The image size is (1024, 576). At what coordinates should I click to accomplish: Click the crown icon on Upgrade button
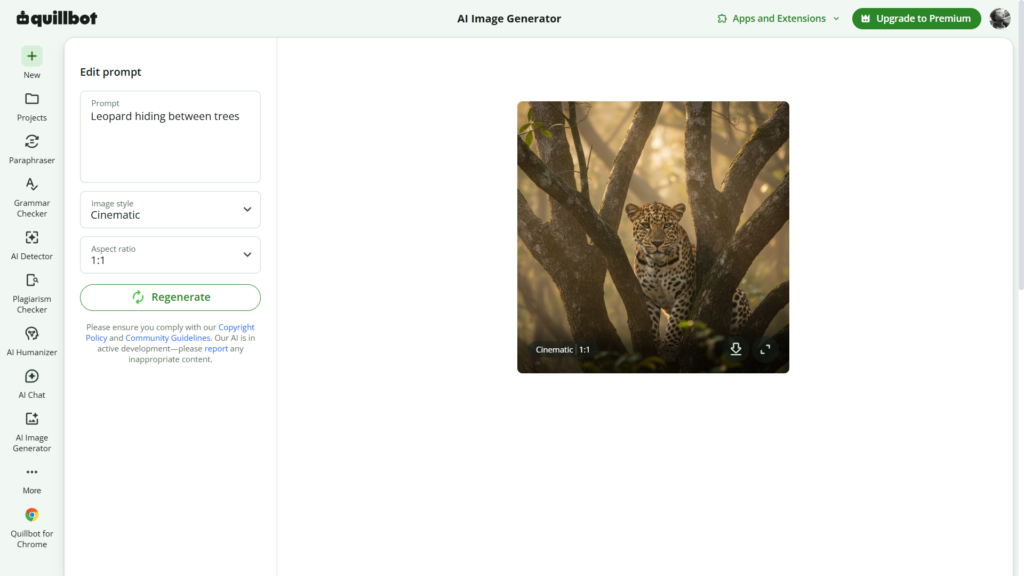point(866,18)
